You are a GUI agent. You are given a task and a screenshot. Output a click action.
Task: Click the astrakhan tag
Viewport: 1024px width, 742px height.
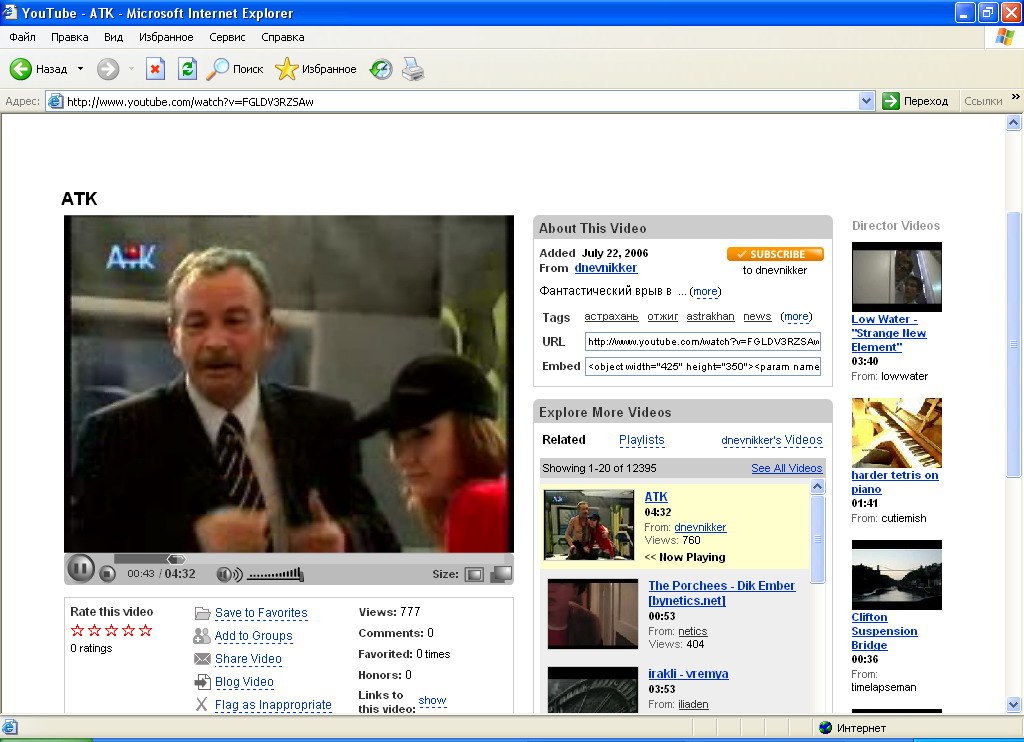click(710, 316)
